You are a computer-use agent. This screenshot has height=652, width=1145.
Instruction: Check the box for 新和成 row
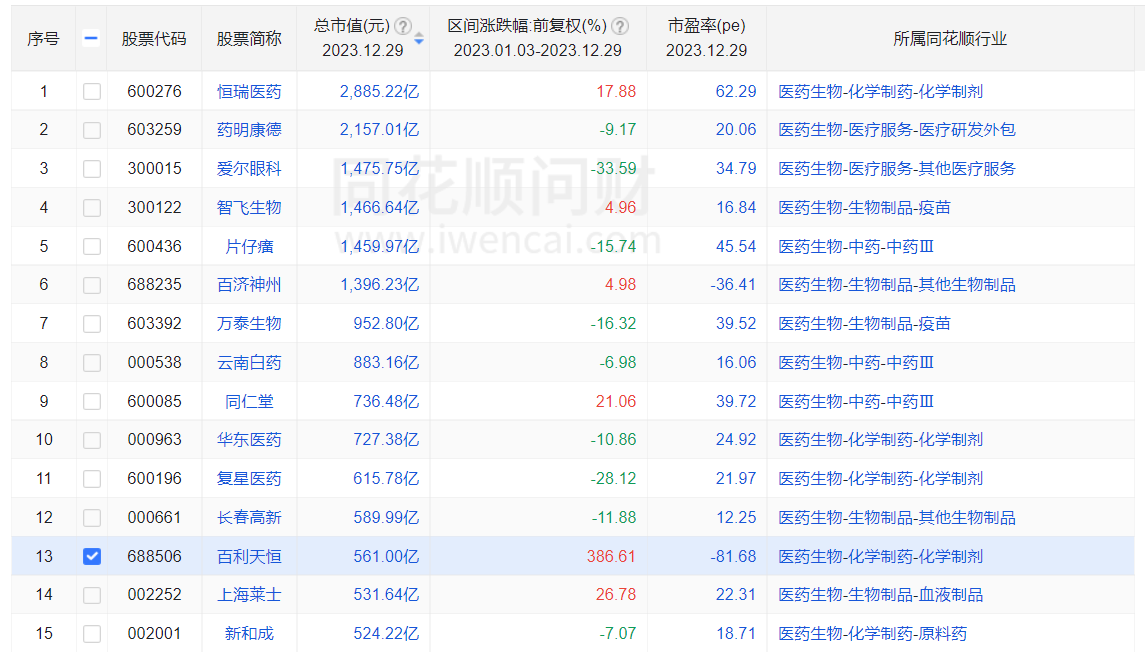(92, 634)
